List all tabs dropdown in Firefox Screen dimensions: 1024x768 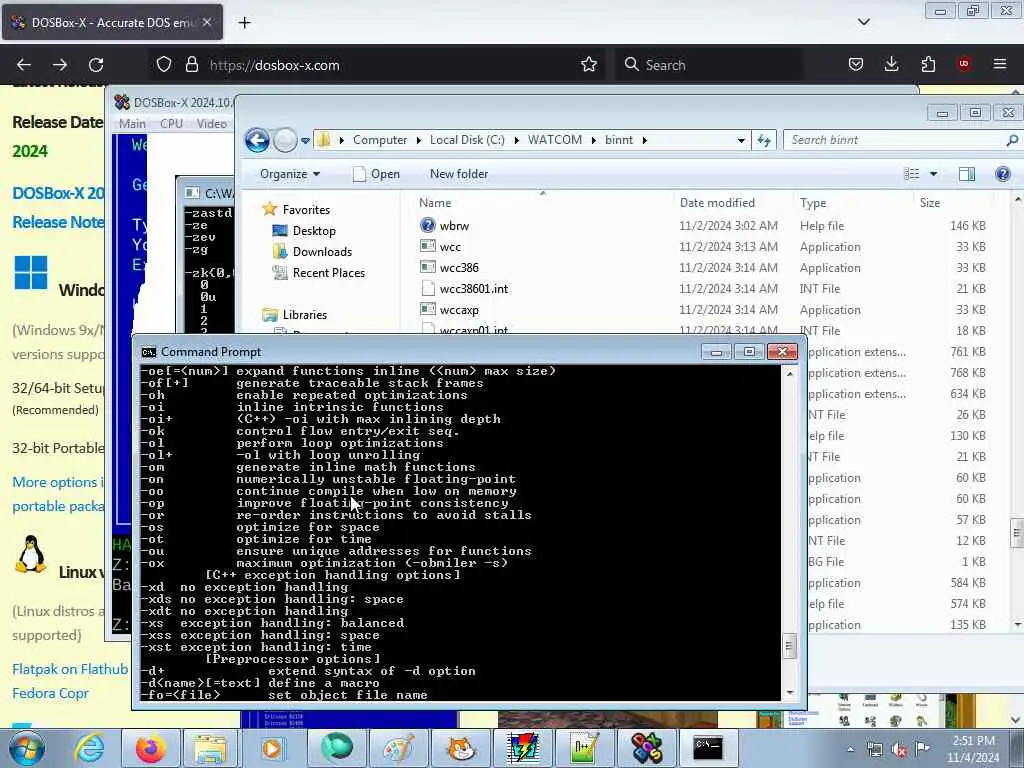863,22
